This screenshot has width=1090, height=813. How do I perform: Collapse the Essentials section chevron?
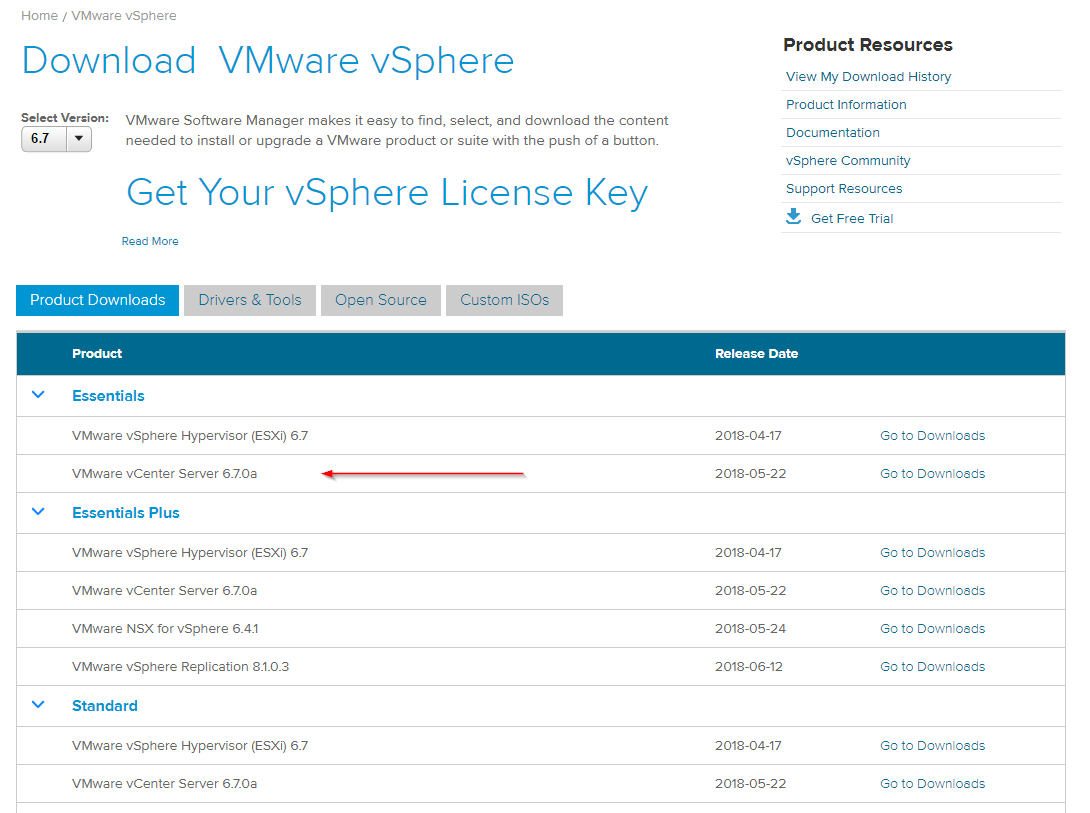pyautogui.click(x=38, y=395)
